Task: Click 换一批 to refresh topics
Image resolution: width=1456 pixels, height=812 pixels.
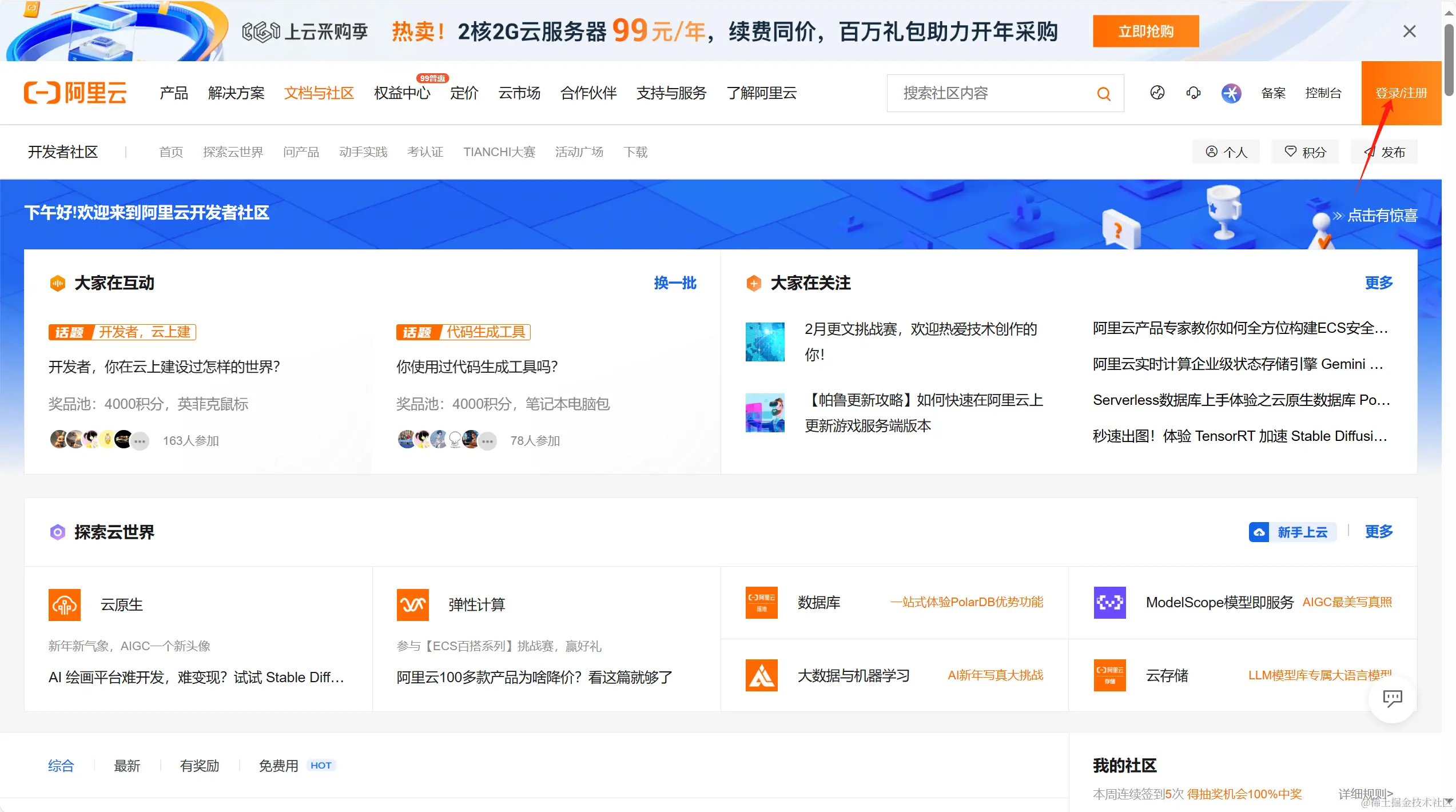Action: coord(675,283)
